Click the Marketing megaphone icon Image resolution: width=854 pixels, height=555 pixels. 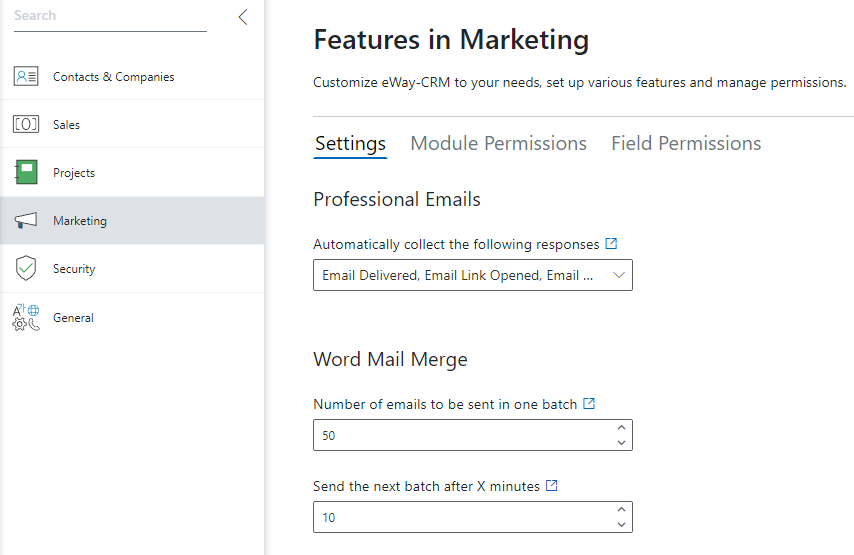pos(26,221)
